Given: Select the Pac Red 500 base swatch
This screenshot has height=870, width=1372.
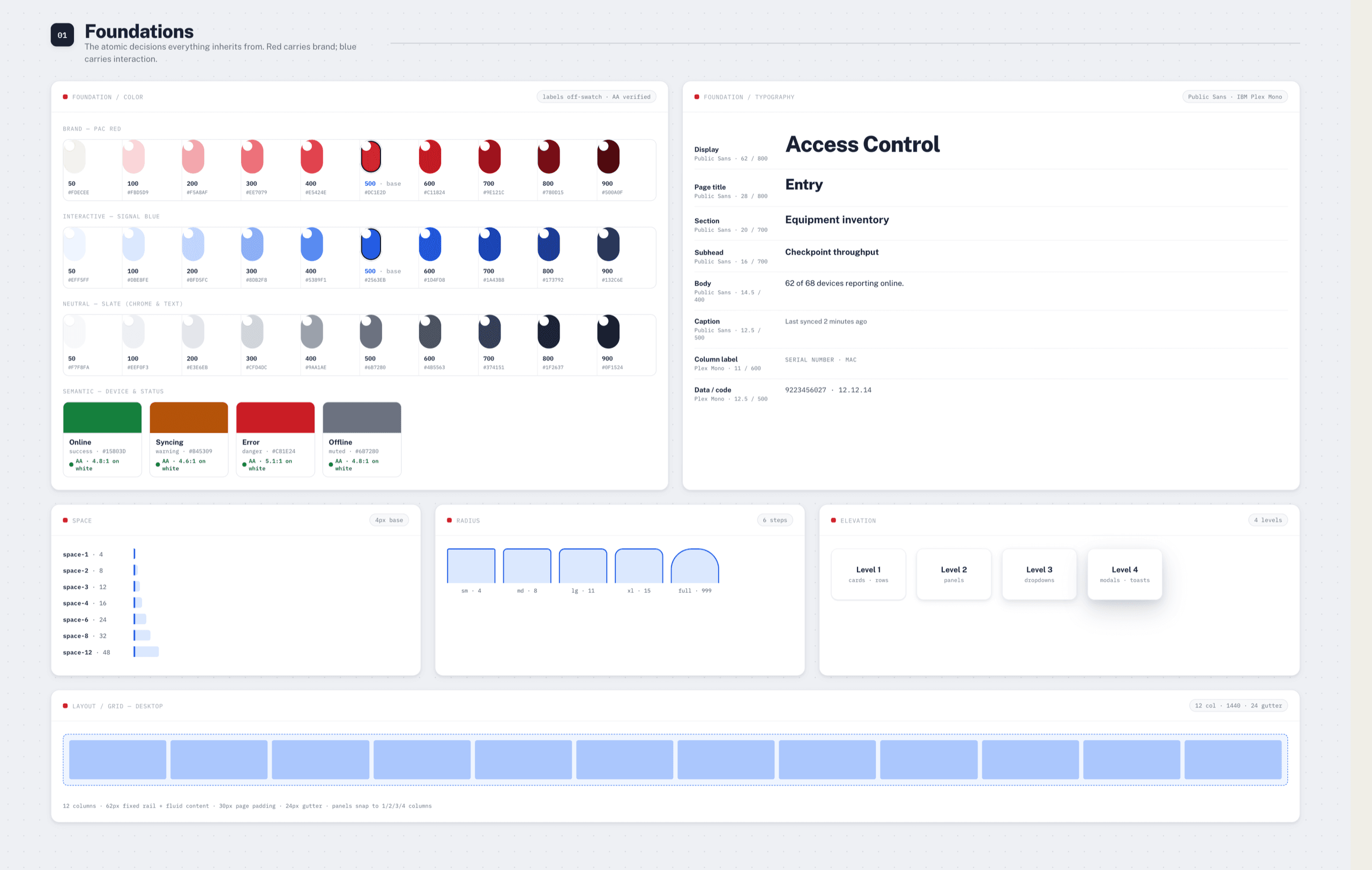Looking at the screenshot, I should pyautogui.click(x=371, y=156).
